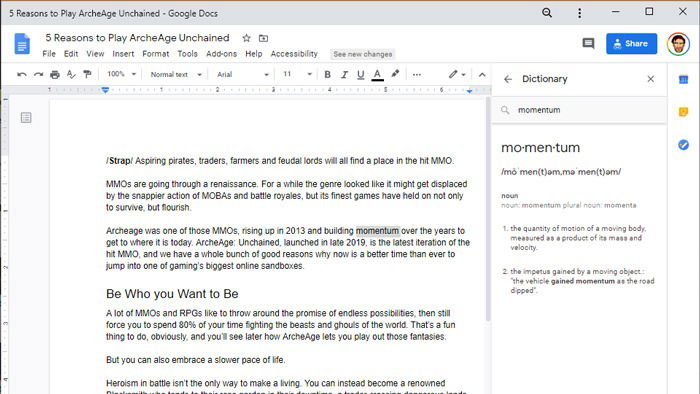Open the Arial font dropdown
This screenshot has height=394, width=700.
(x=243, y=75)
